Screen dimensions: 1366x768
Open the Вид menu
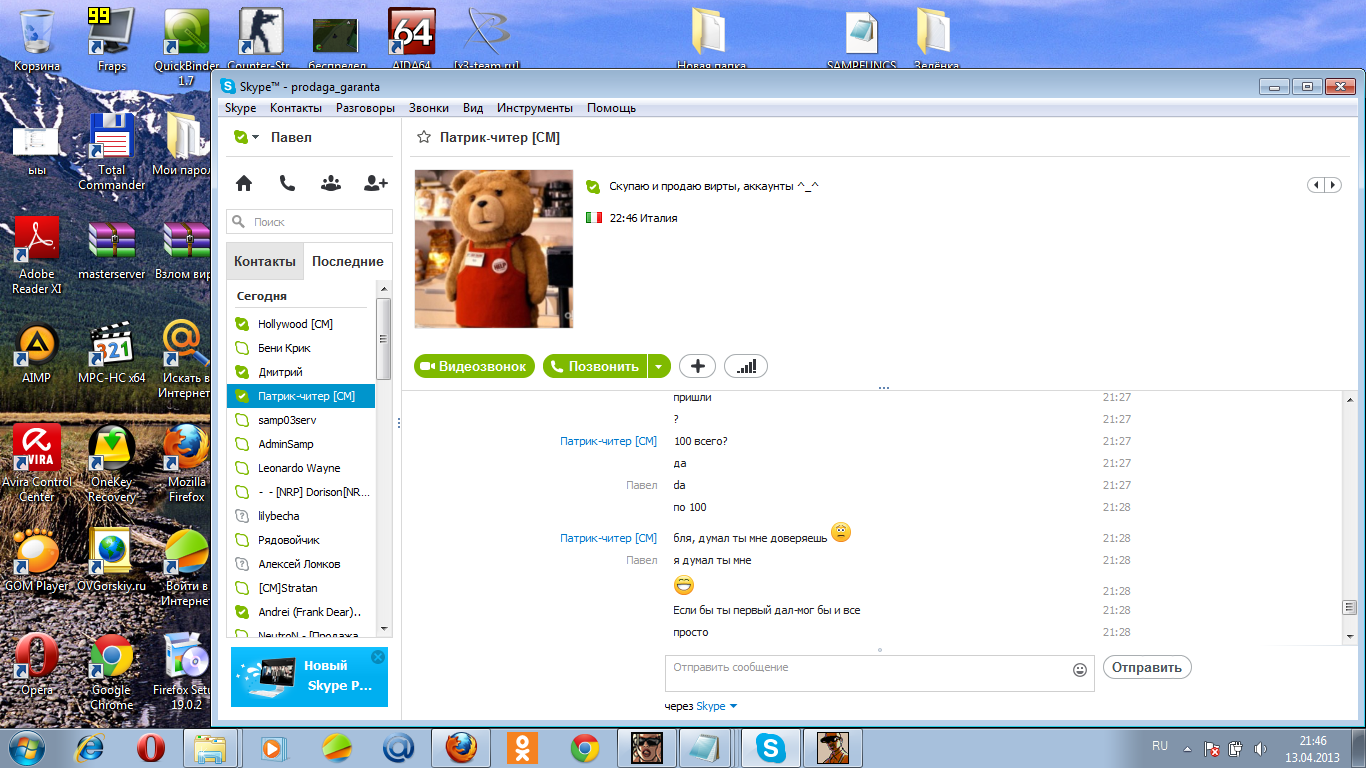(473, 108)
